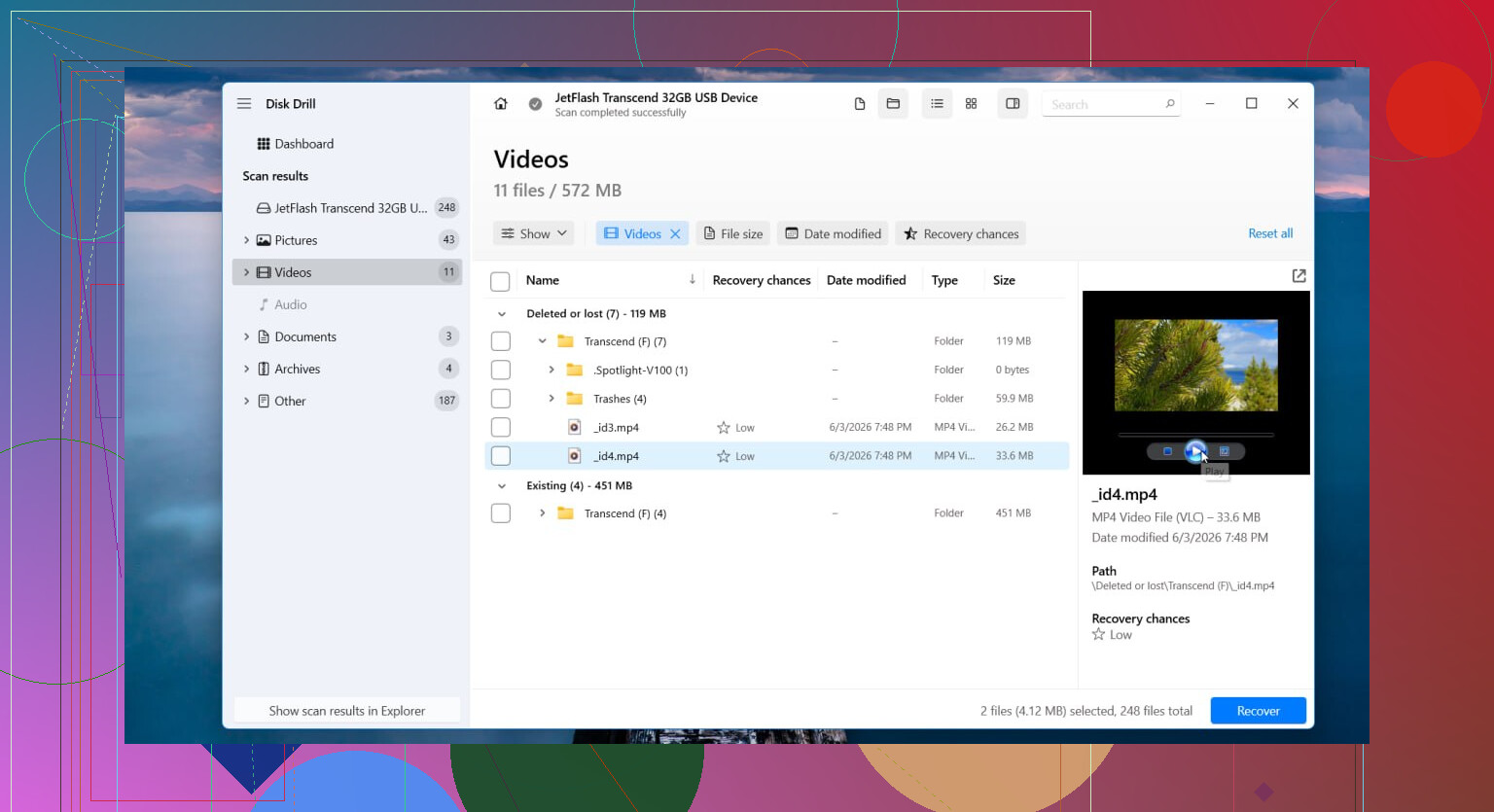The height and width of the screenshot is (812, 1494).
Task: Expand the Trashes (4) folder
Action: pyautogui.click(x=551, y=399)
